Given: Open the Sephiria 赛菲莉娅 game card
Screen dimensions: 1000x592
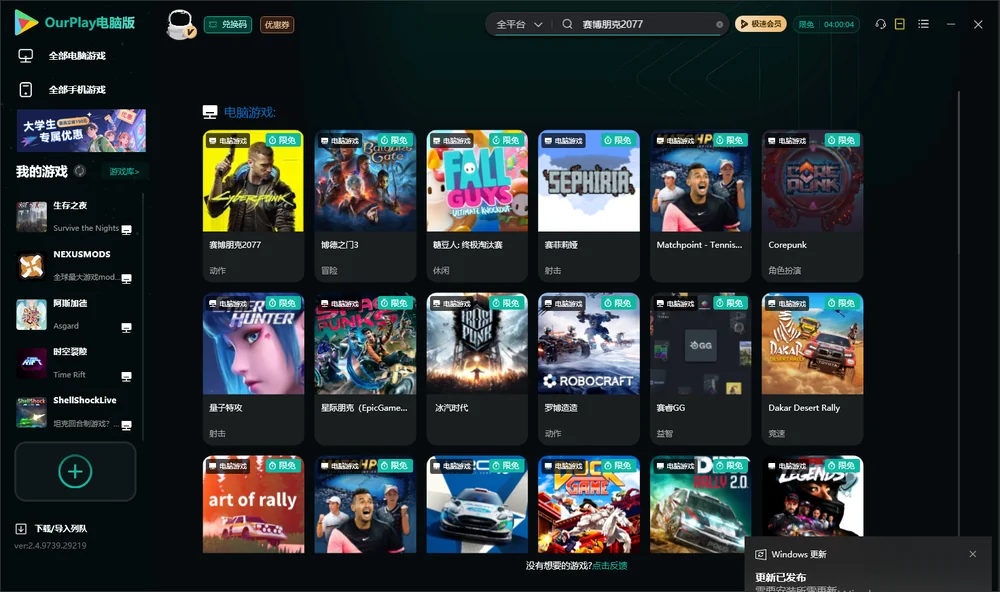Looking at the screenshot, I should (589, 205).
